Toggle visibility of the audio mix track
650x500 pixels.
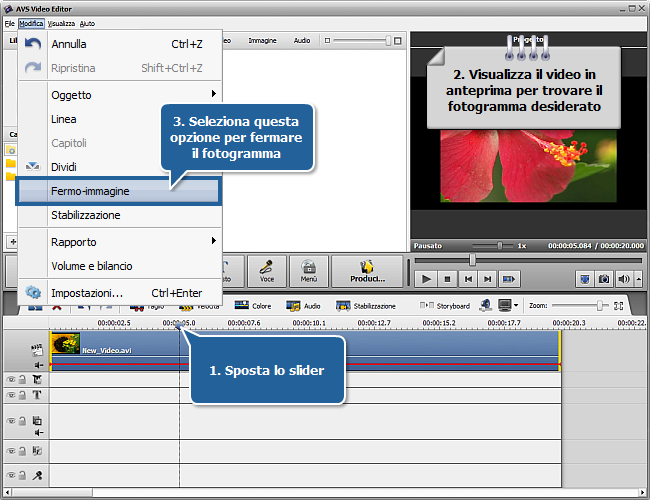click(x=11, y=451)
